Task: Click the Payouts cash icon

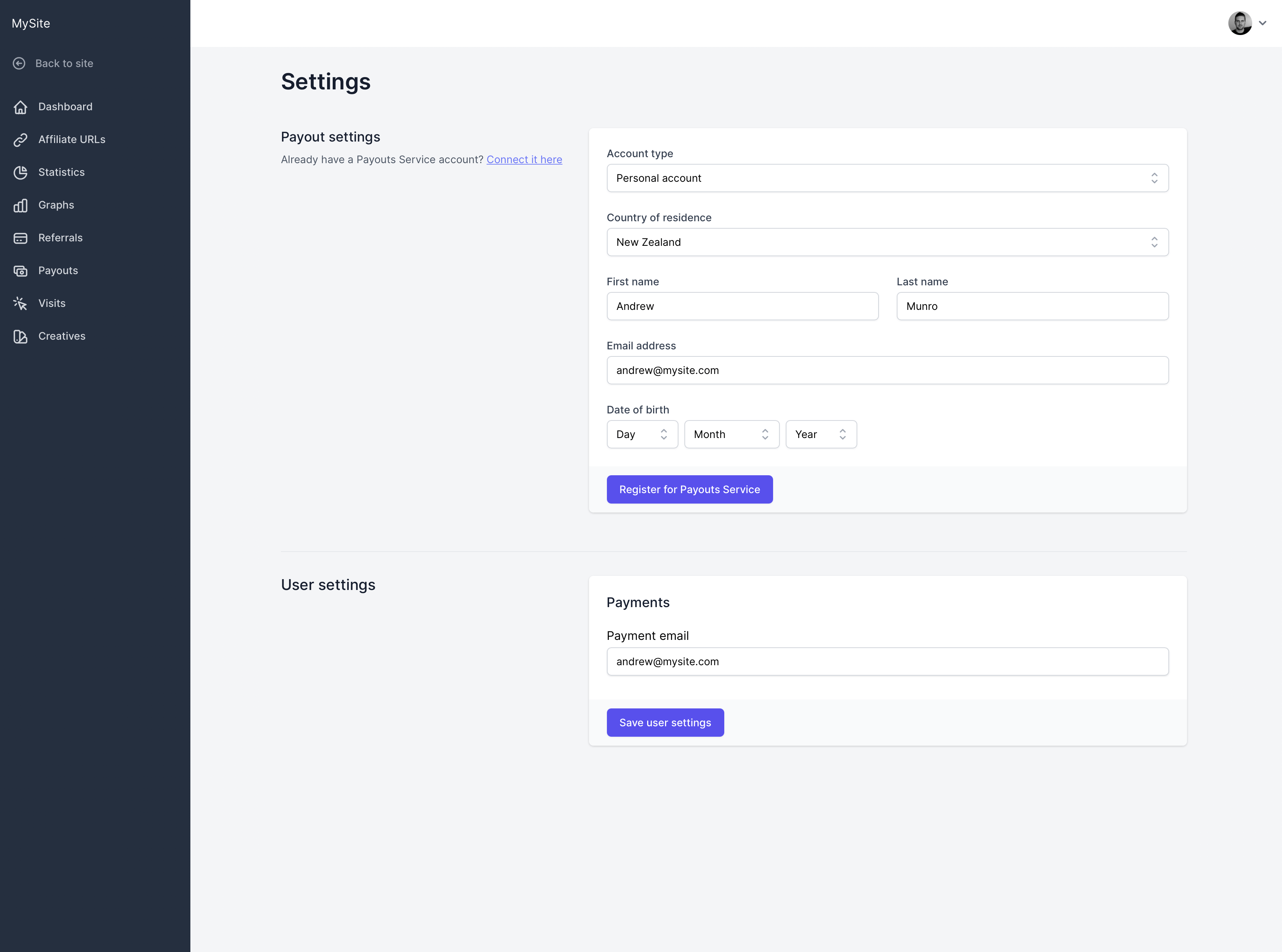Action: (x=20, y=271)
